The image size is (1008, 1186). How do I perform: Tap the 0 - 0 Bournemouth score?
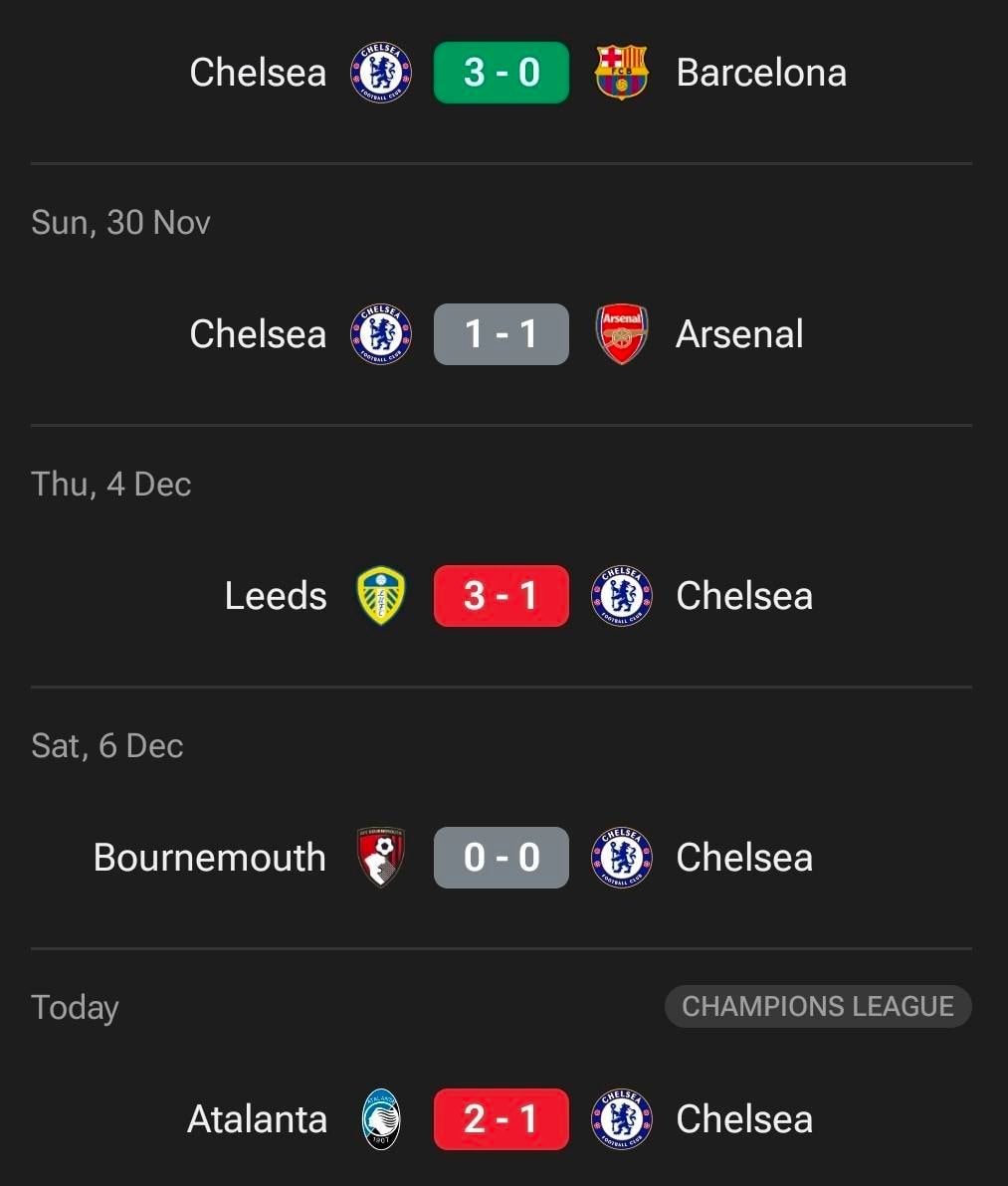(502, 858)
